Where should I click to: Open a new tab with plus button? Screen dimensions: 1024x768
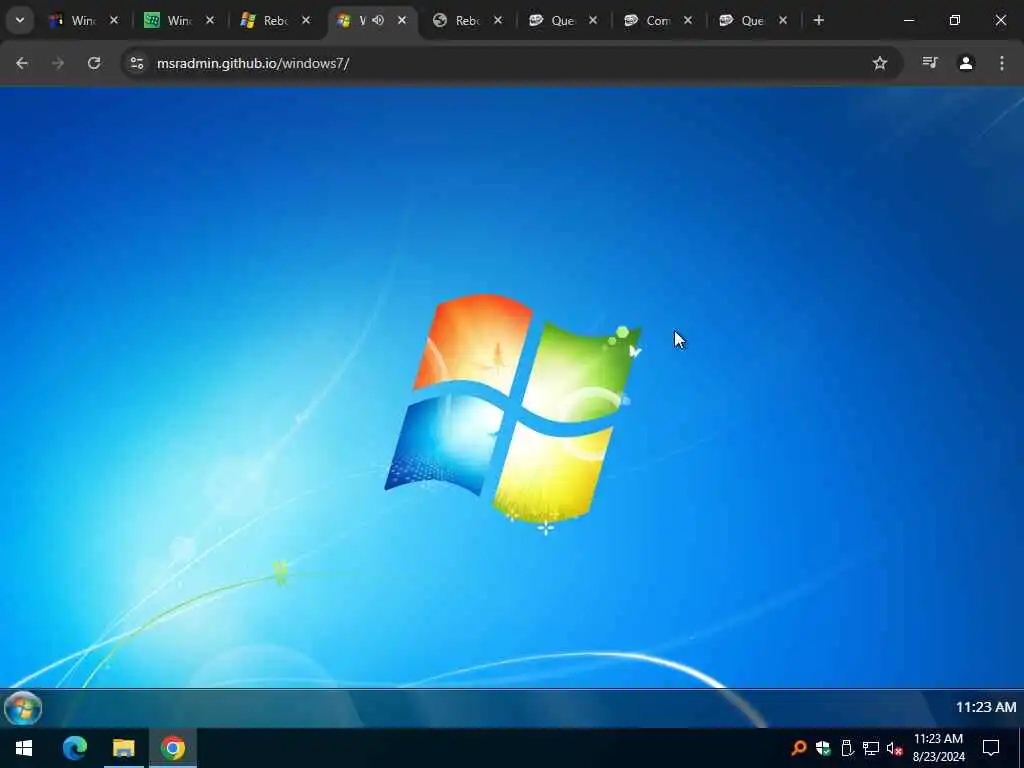pos(818,21)
